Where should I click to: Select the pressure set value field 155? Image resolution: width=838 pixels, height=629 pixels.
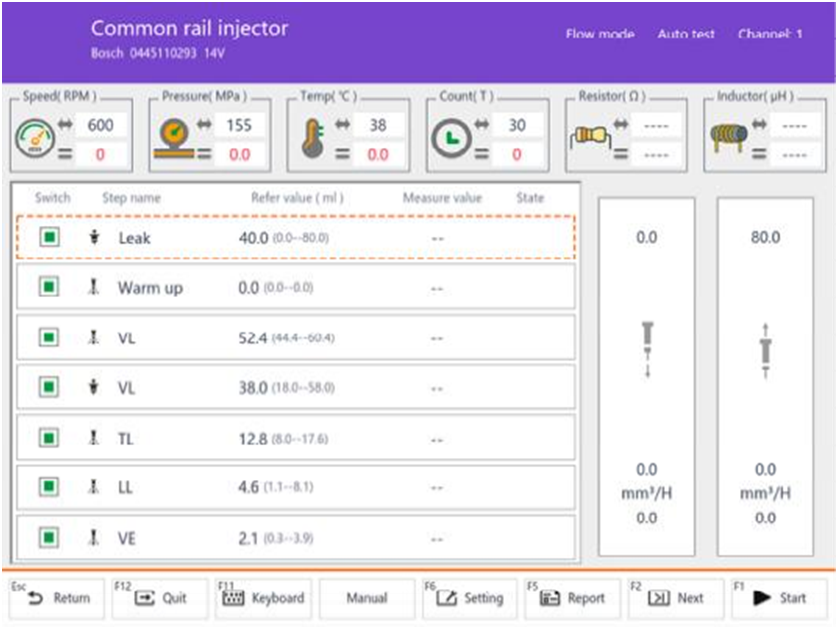point(239,126)
